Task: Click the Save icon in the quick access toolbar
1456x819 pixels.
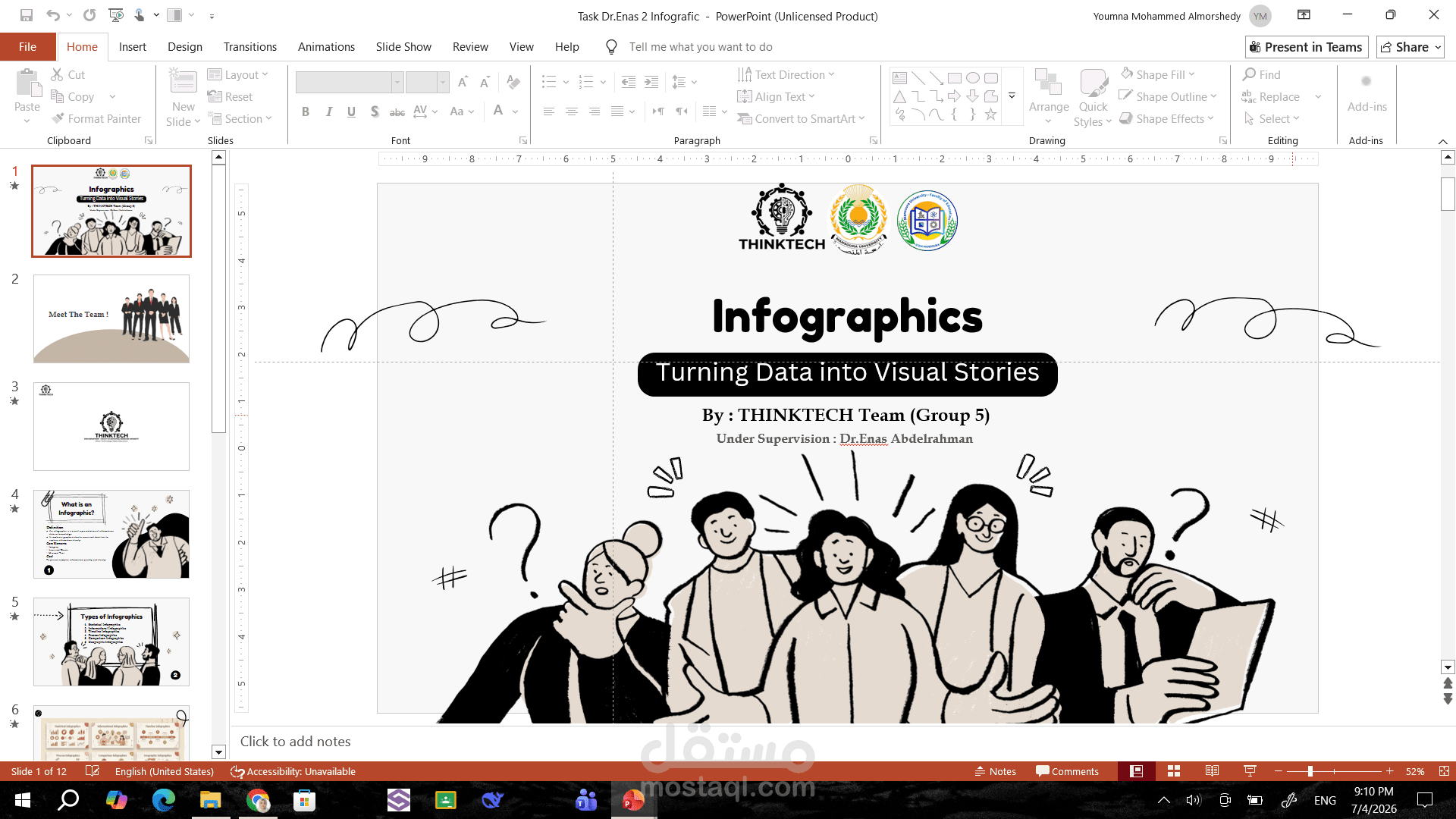Action: (27, 15)
